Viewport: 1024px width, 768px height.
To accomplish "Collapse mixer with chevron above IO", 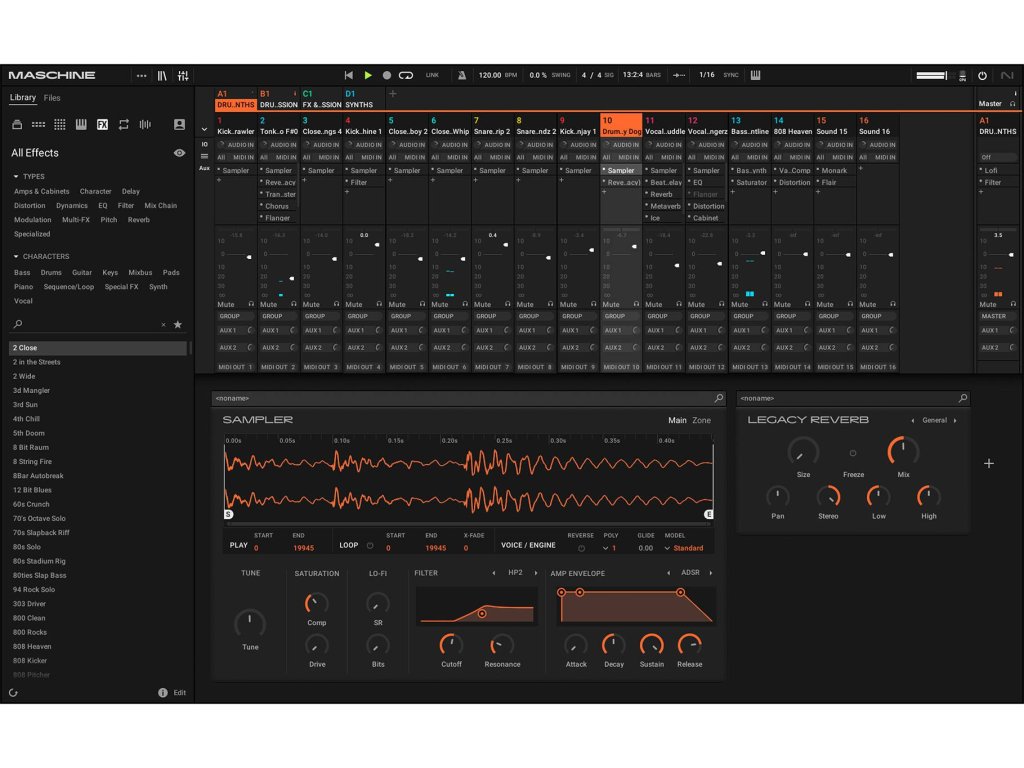I will click(x=204, y=129).
